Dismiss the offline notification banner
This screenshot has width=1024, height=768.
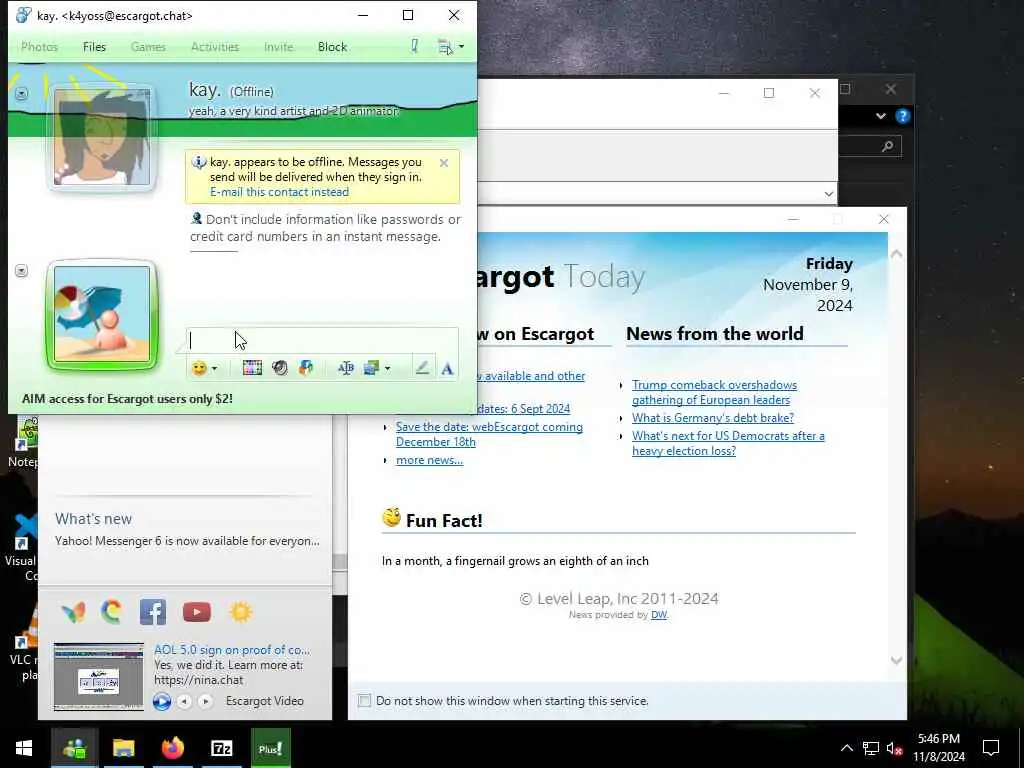(444, 163)
